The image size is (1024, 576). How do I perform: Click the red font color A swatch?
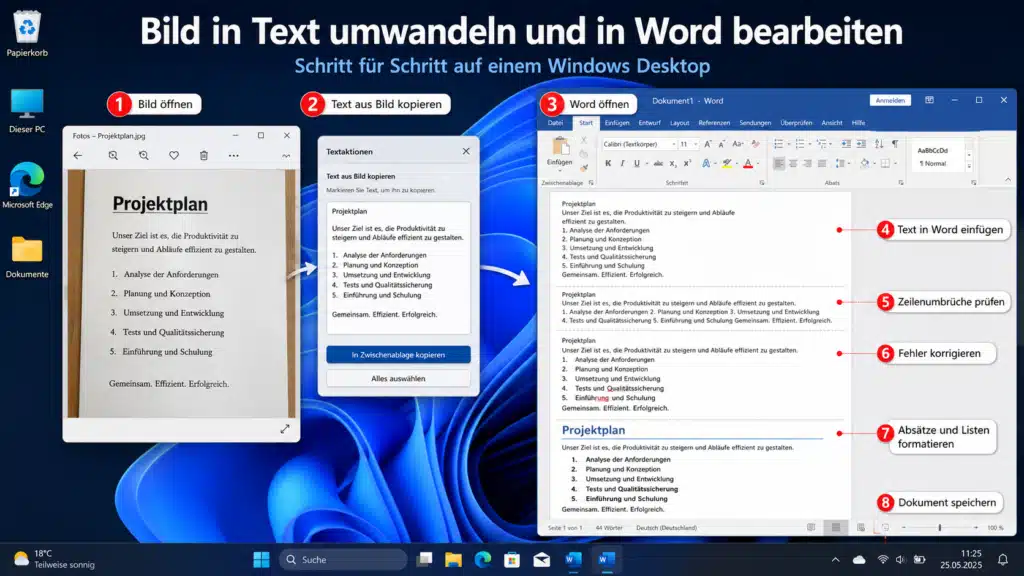pyautogui.click(x=748, y=163)
